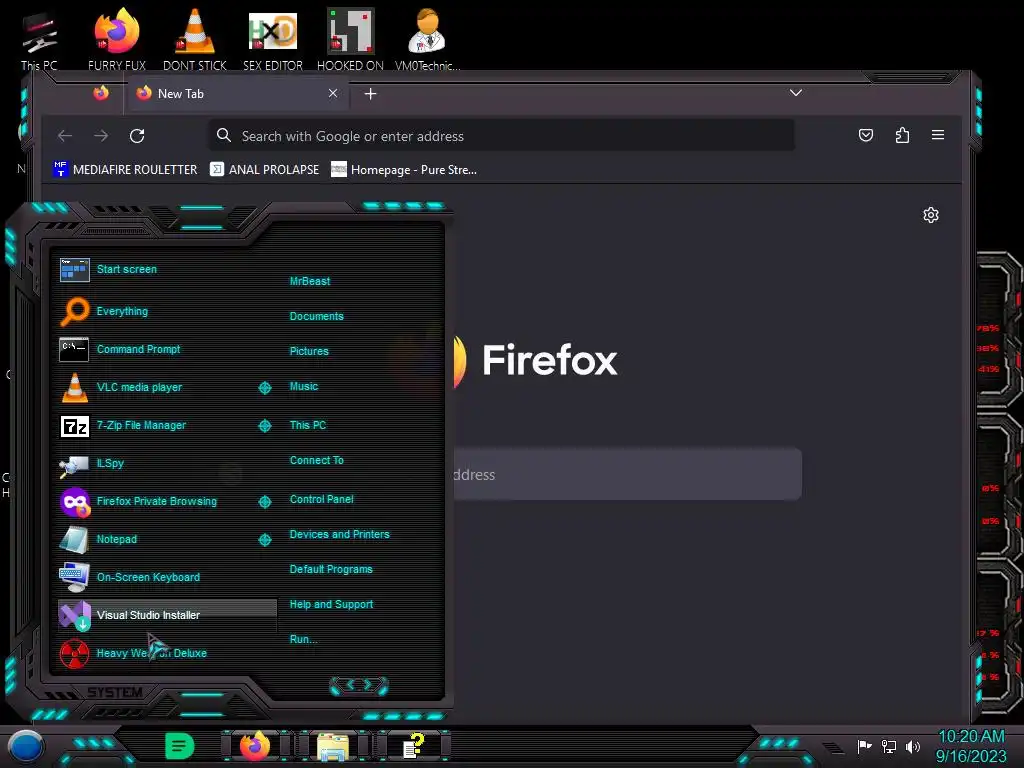Open the HOOKED ON desktop shortcut
The height and width of the screenshot is (768, 1024).
(x=350, y=39)
